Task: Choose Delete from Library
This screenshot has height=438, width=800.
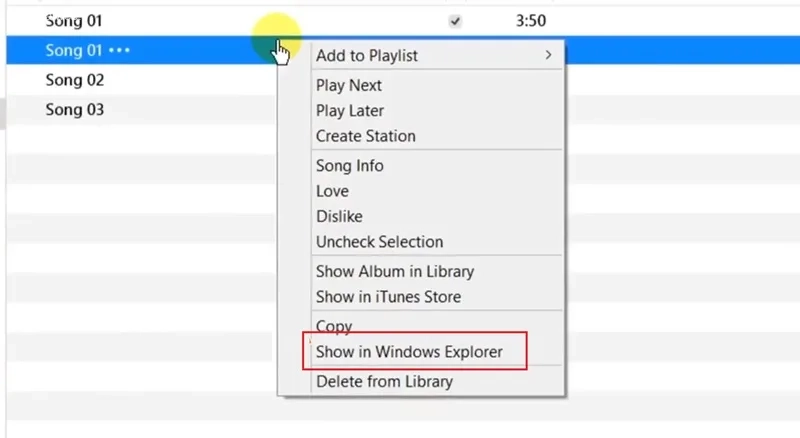Action: click(437, 381)
